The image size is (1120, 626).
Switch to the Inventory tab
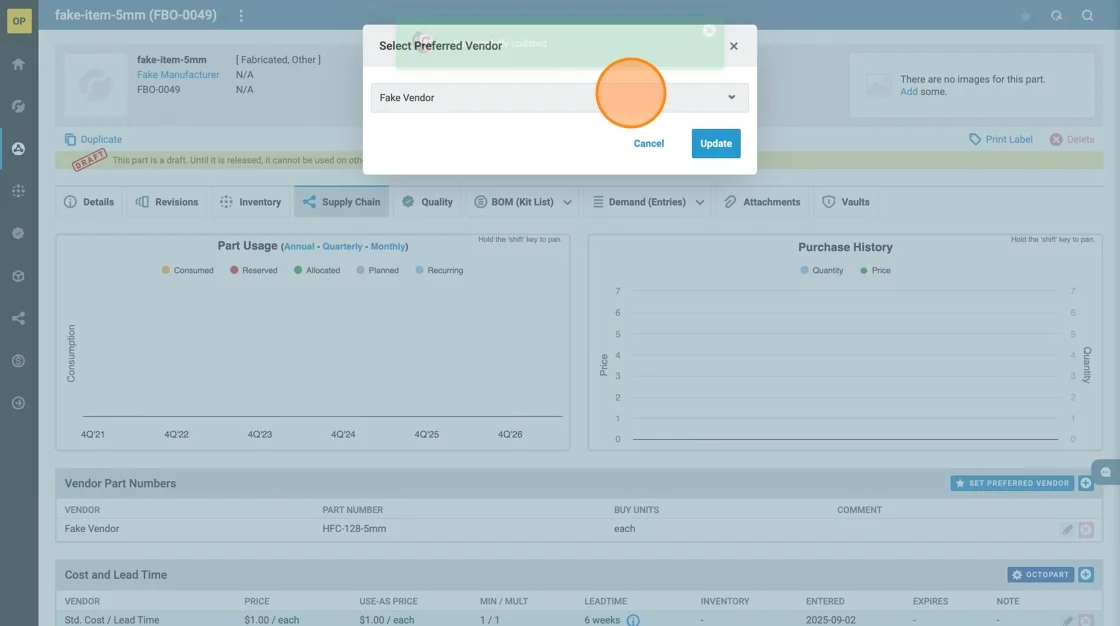click(250, 202)
